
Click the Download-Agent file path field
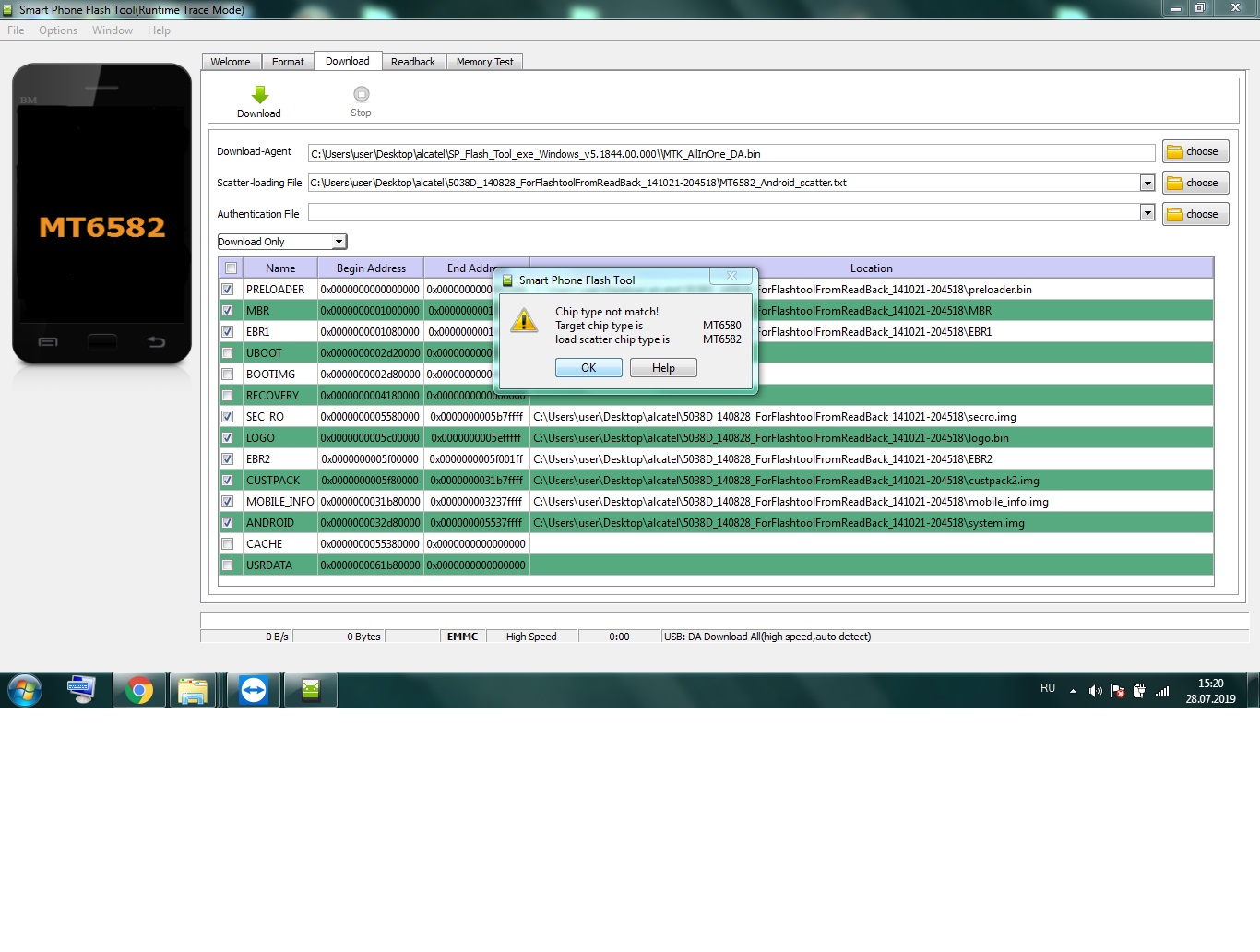pyautogui.click(x=731, y=154)
